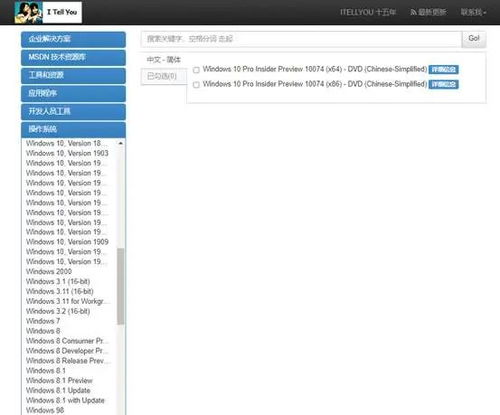500x415 pixels.
Task: Open the contact dropdown in top bar
Action: [x=473, y=12]
